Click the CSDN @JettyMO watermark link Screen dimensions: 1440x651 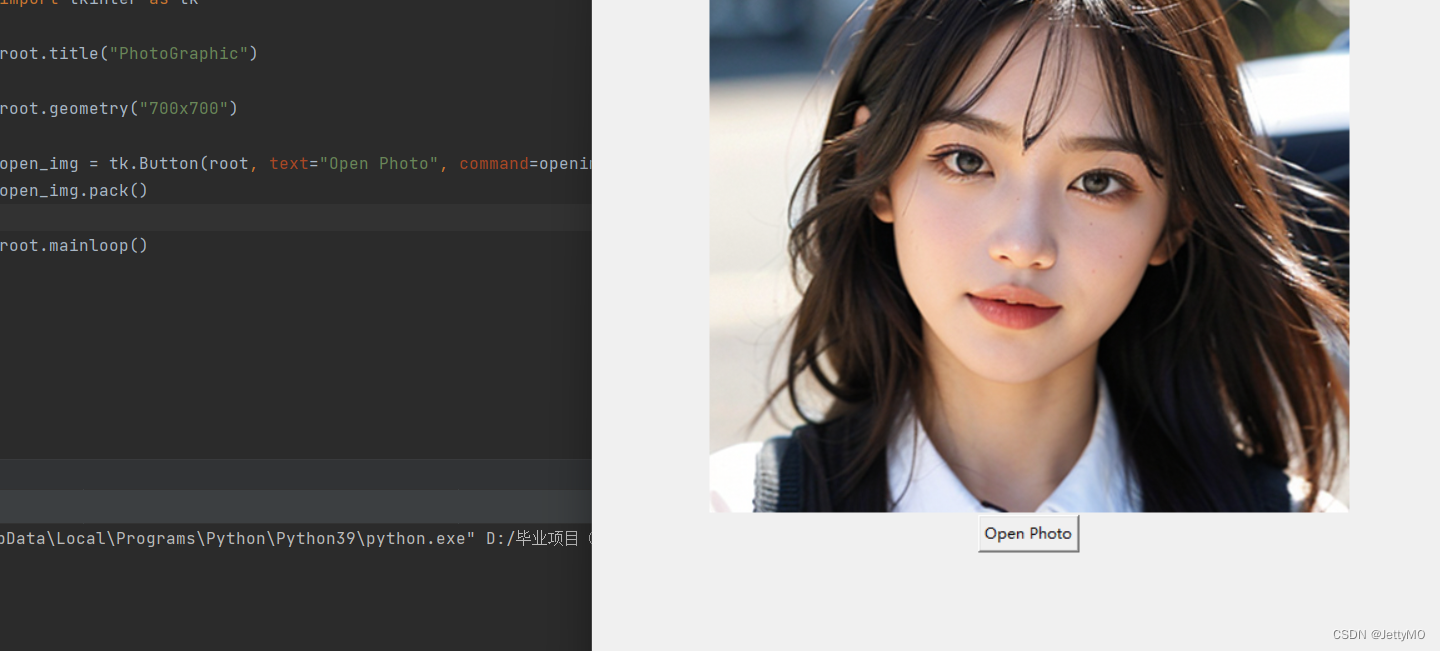click(x=1380, y=634)
